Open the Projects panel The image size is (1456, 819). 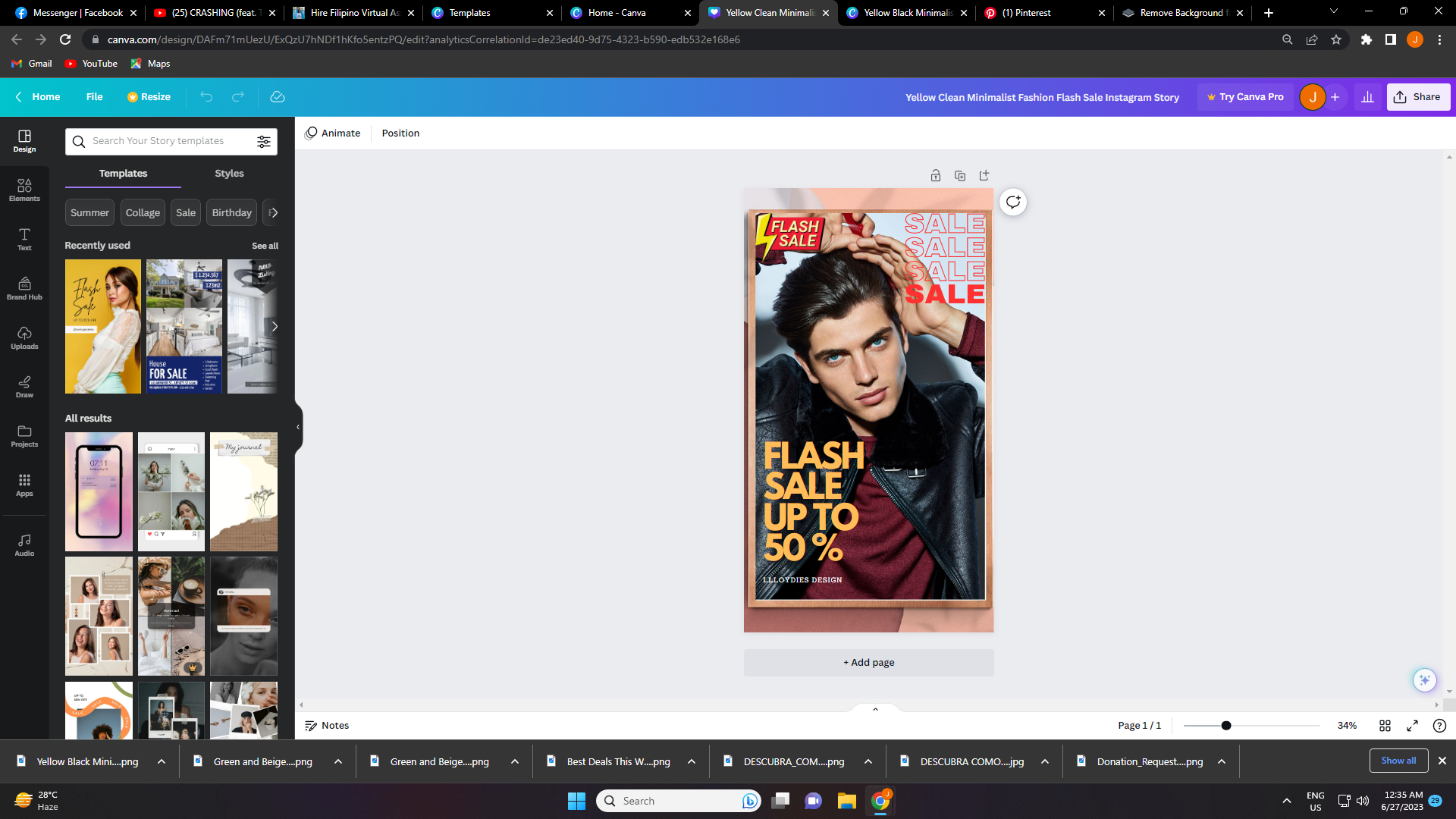coord(24,436)
